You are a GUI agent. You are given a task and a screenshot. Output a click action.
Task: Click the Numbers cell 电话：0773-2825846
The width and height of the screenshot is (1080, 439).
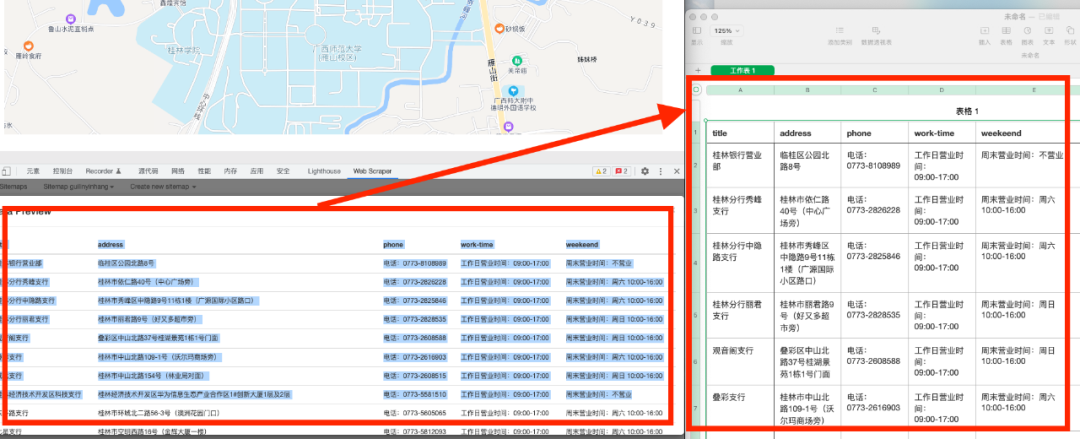pyautogui.click(x=875, y=263)
